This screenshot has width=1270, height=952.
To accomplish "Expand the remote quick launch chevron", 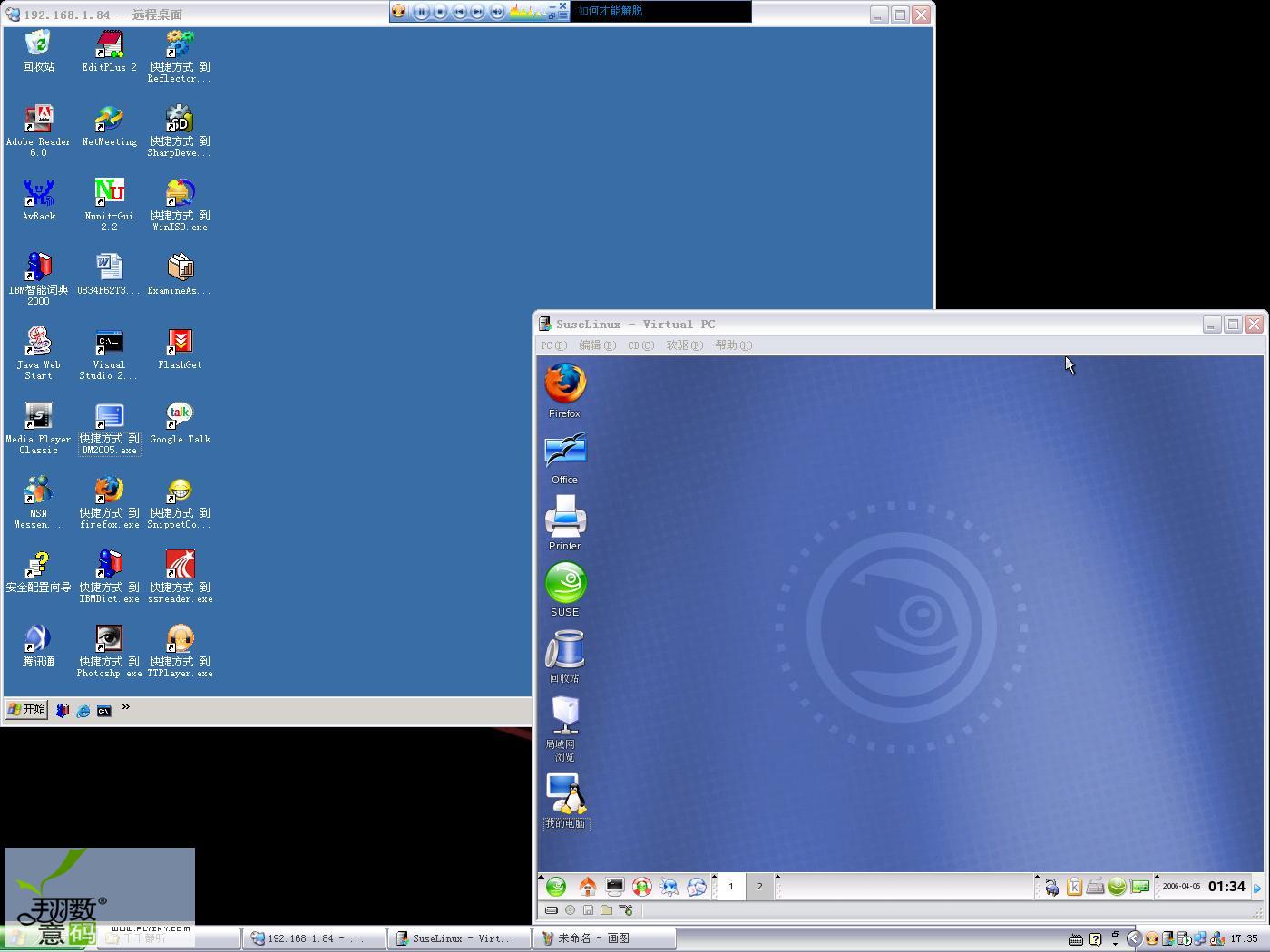I will 125,707.
